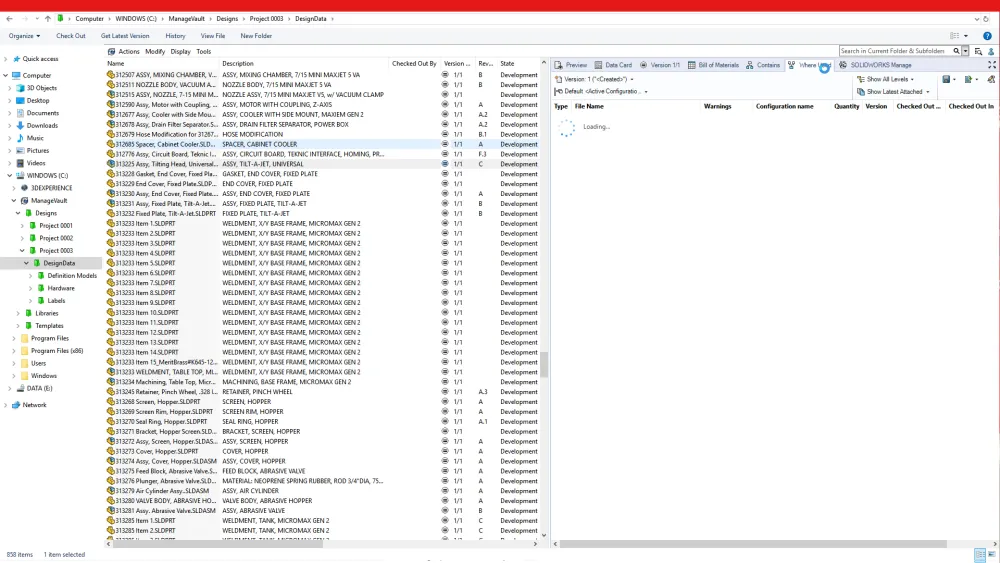Screen dimensions: 1000x563
Task: Switch to the Bill of Materials tab
Action: (713, 65)
